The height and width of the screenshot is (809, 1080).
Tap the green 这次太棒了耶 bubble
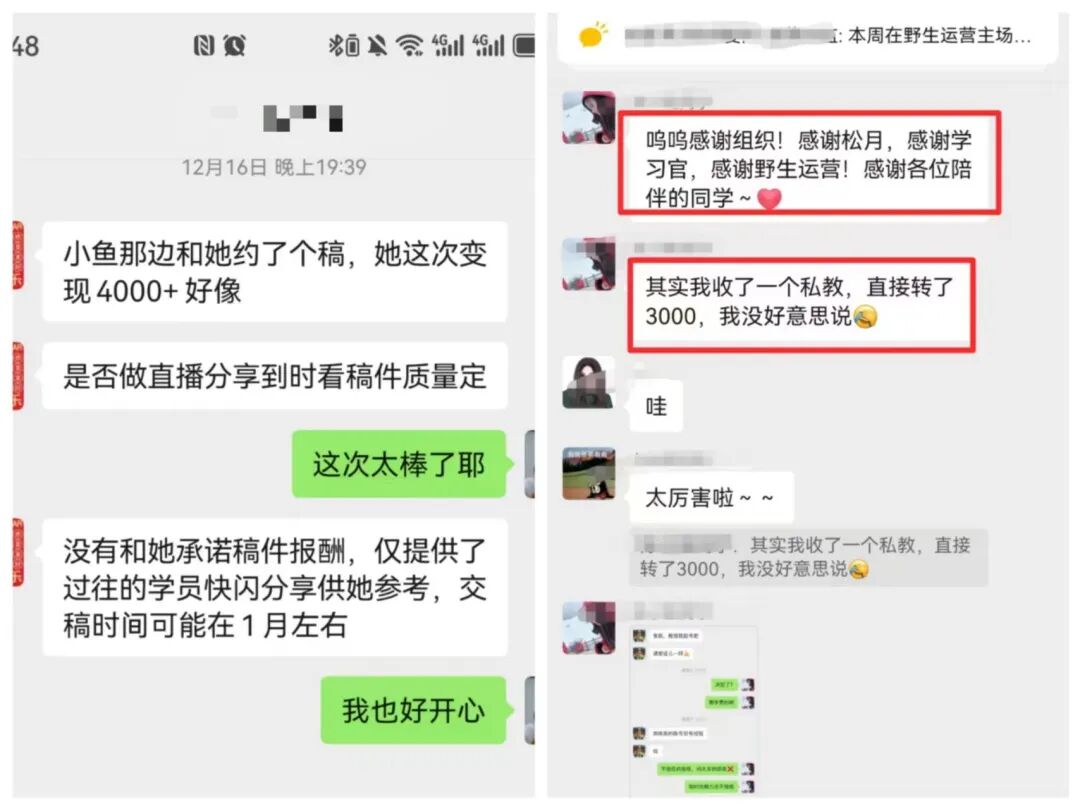pyautogui.click(x=399, y=463)
